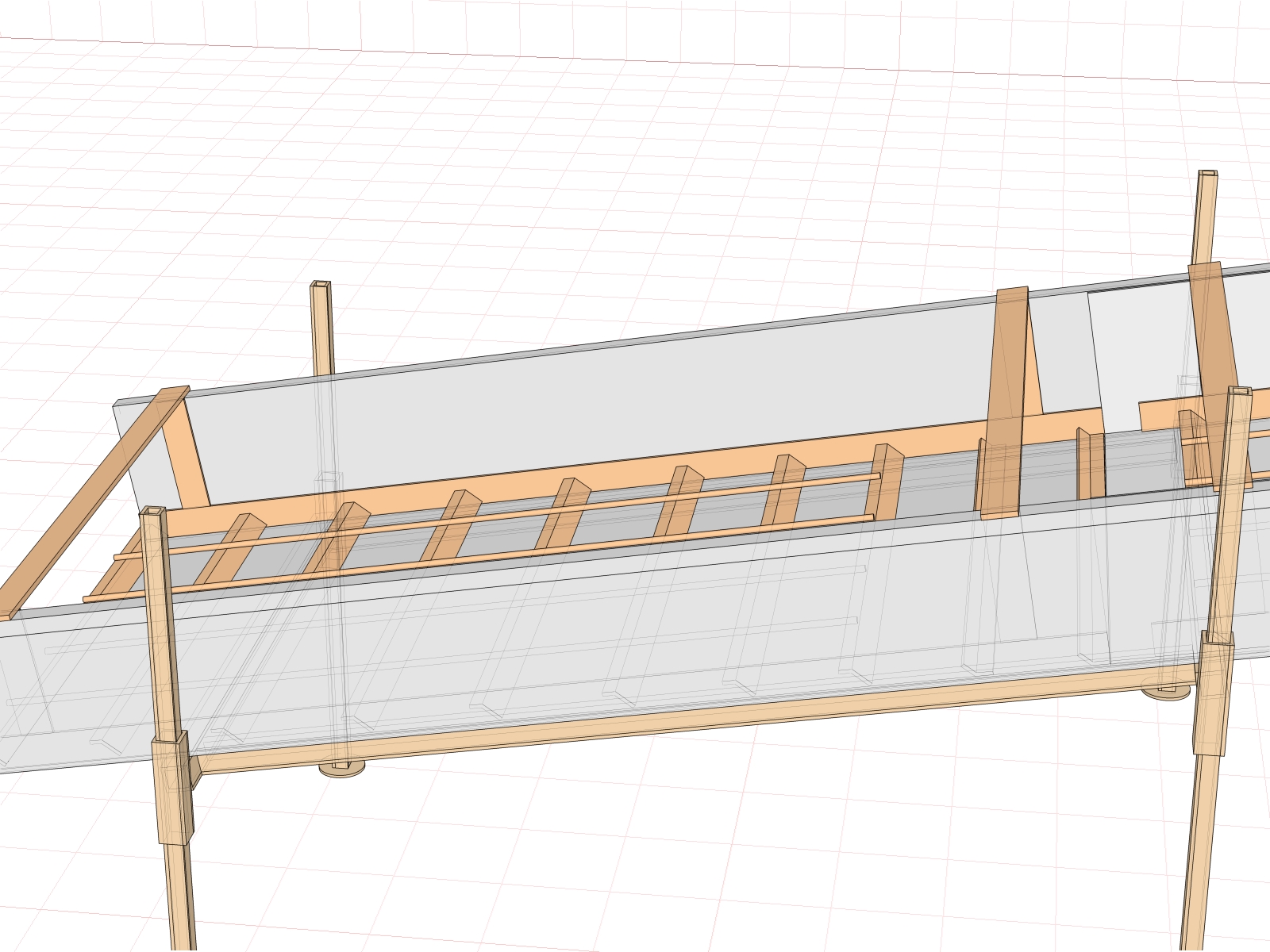Viewport: 1270px width, 952px height.
Task: Select the square collar sleeve on the front left post
Action: [x=172, y=787]
